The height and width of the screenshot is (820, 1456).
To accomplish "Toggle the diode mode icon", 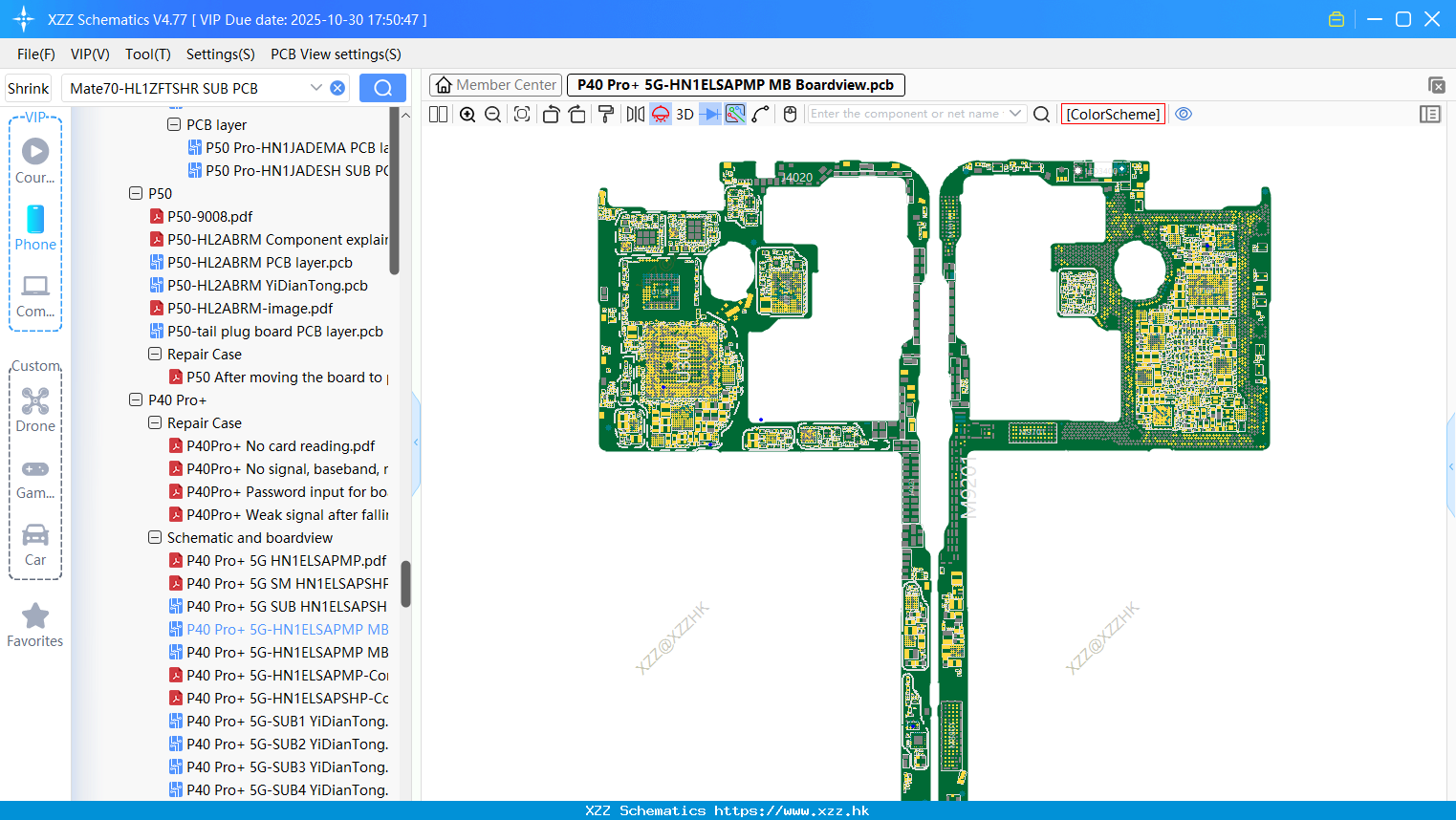I will pos(710,114).
